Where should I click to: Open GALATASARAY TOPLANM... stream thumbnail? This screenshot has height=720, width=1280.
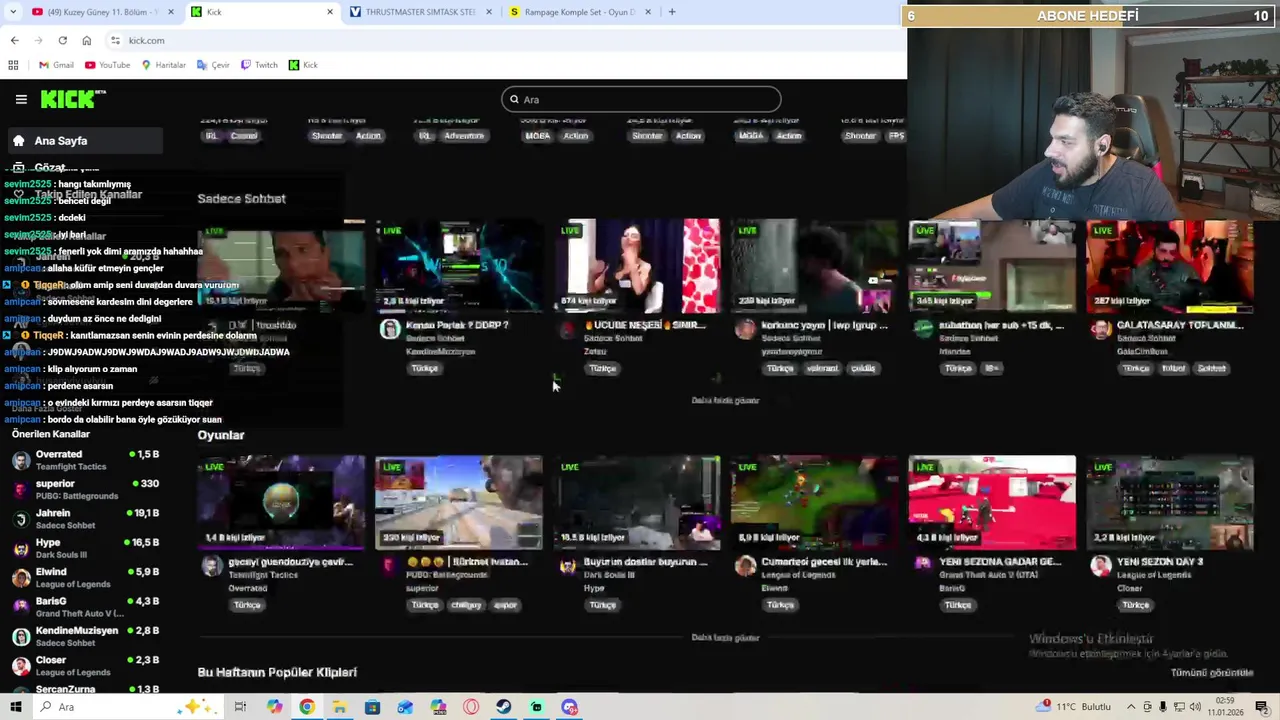[1169, 266]
